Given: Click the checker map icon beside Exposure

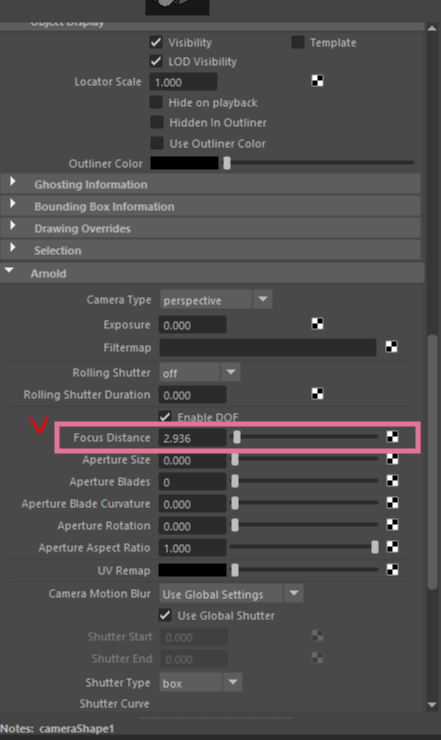Looking at the screenshot, I should coord(318,324).
